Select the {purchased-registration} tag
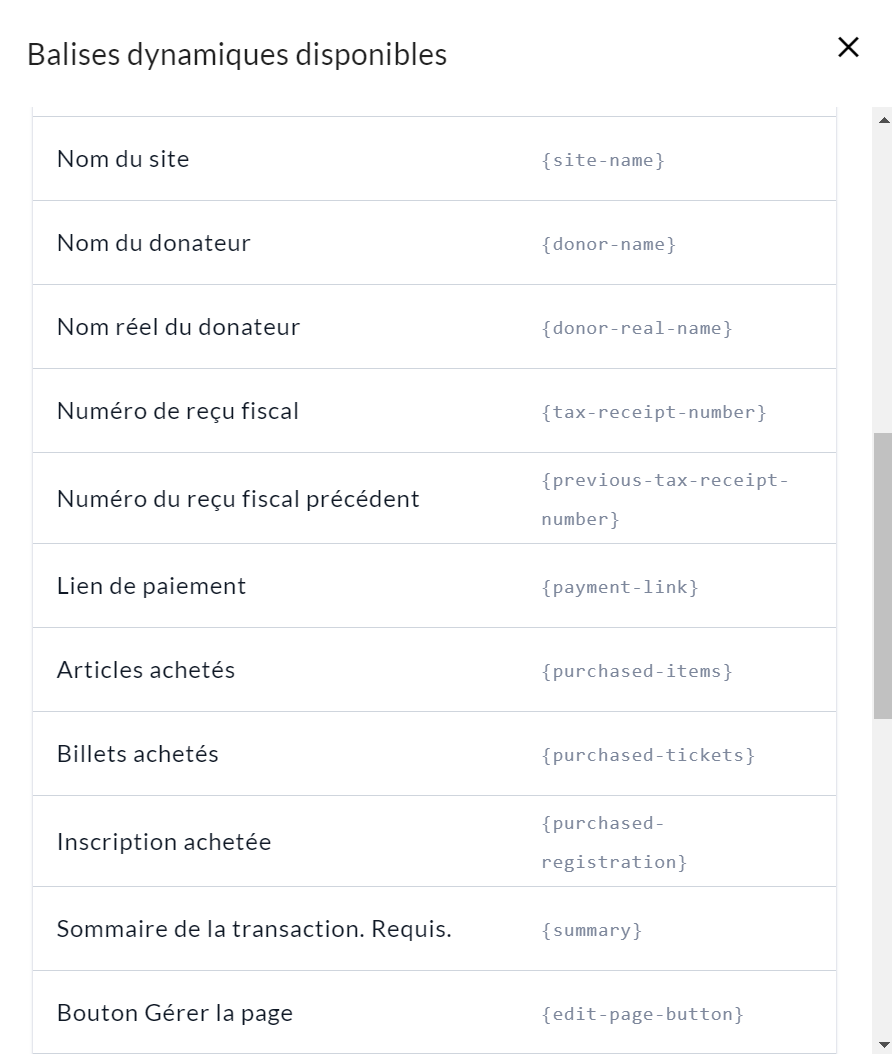The image size is (892, 1054). (x=614, y=842)
